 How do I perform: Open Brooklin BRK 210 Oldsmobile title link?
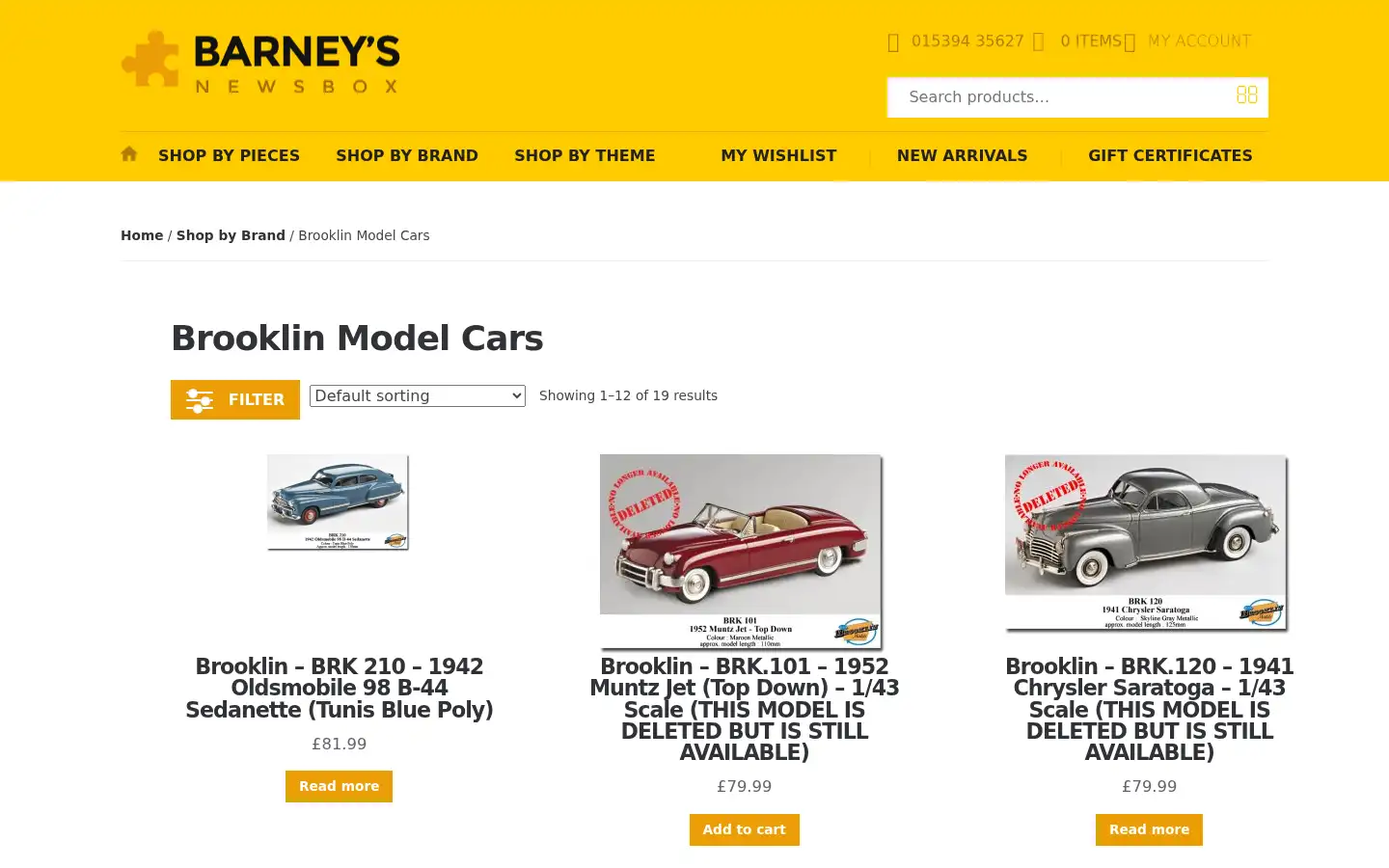[340, 688]
